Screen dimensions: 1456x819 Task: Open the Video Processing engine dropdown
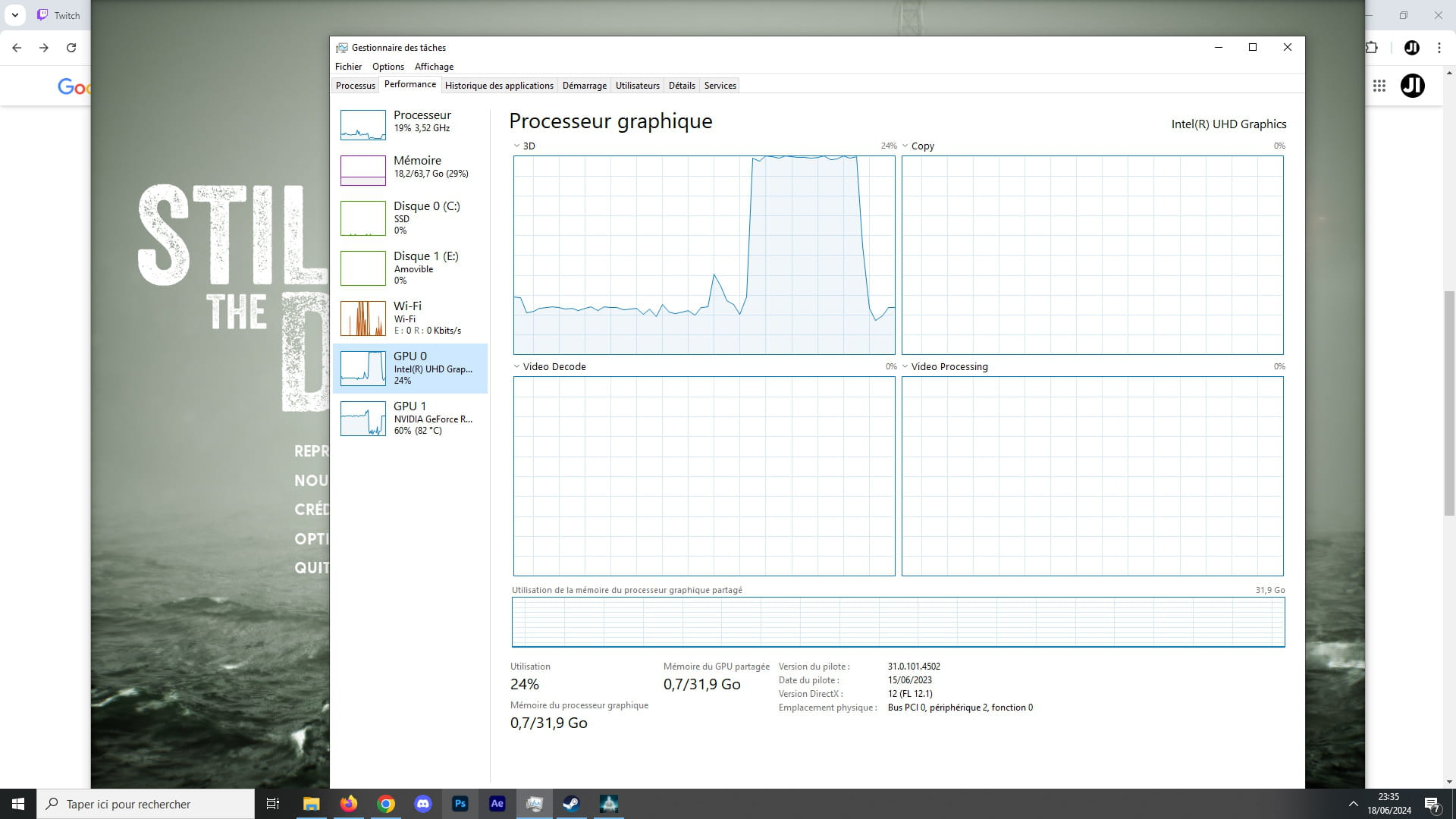[x=905, y=366]
